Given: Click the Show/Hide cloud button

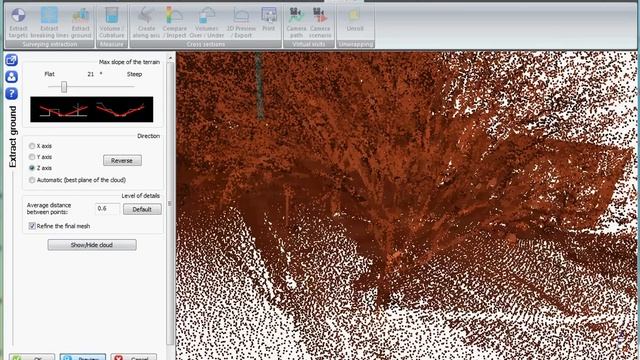Looking at the screenshot, I should pyautogui.click(x=92, y=245).
